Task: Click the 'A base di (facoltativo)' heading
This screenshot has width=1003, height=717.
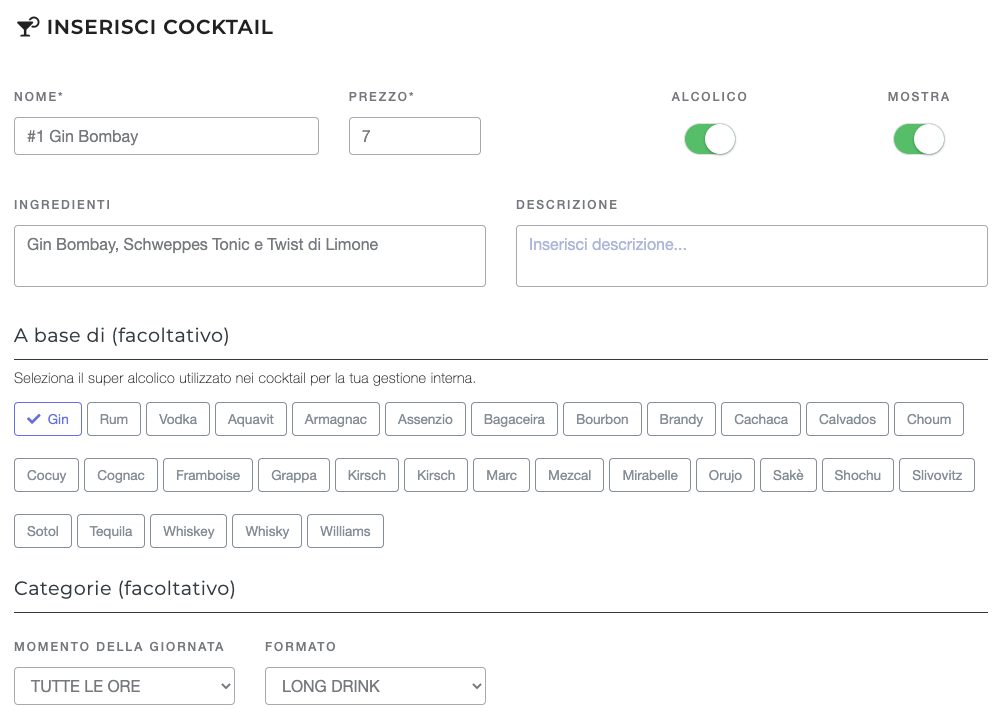Action: click(122, 335)
